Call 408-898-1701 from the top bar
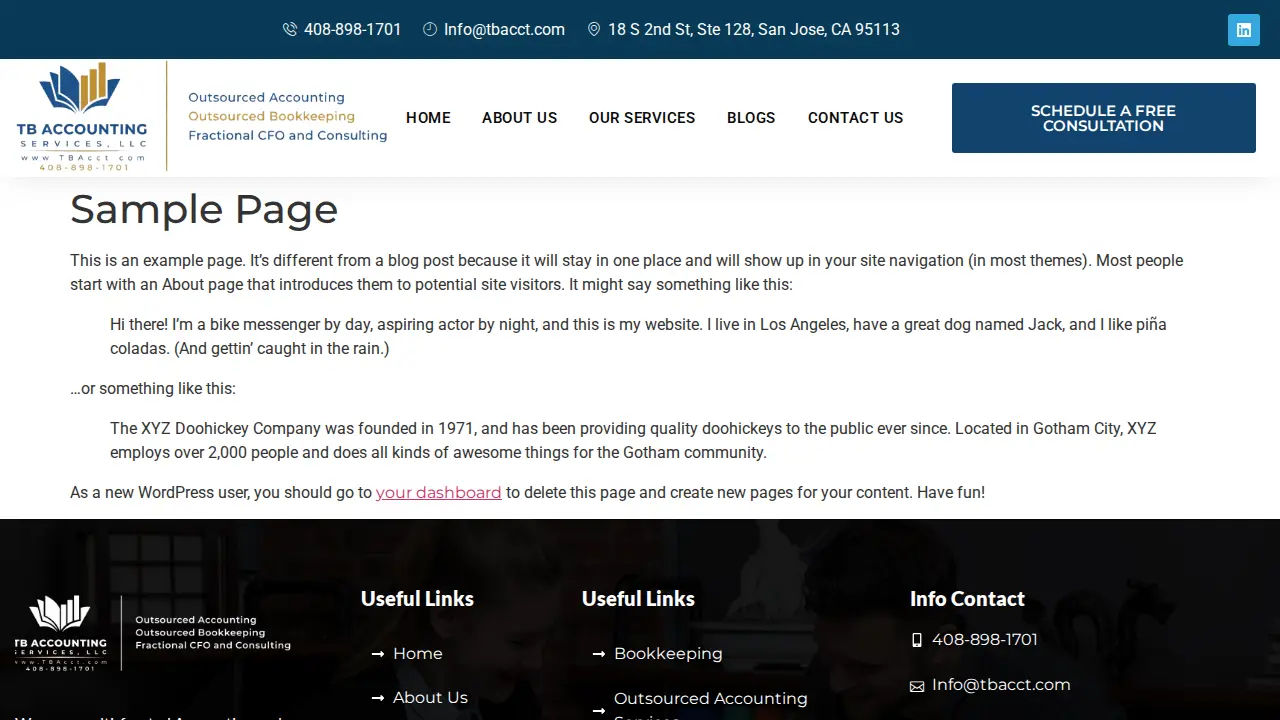The height and width of the screenshot is (720, 1280). [x=353, y=30]
